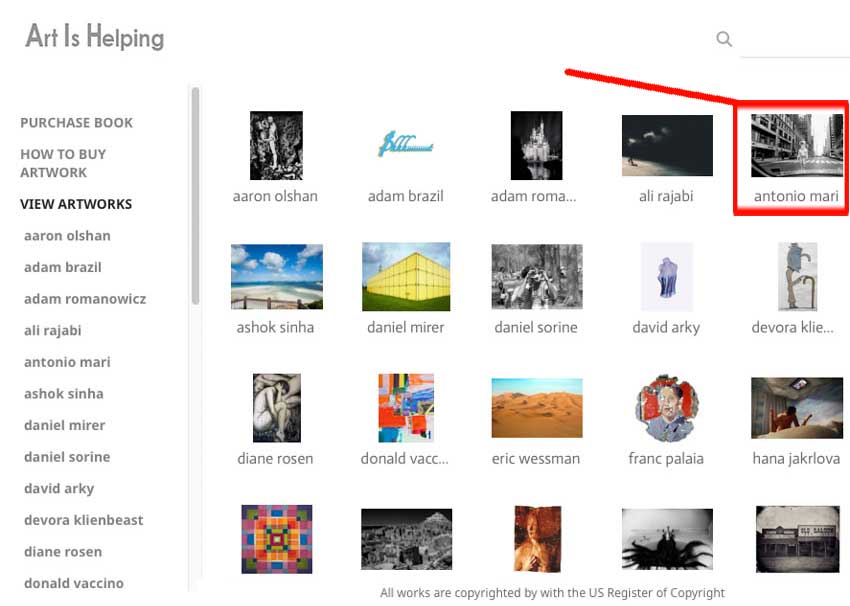The image size is (850, 606).
Task: Open eric wessman desert dunes image
Action: [x=536, y=408]
